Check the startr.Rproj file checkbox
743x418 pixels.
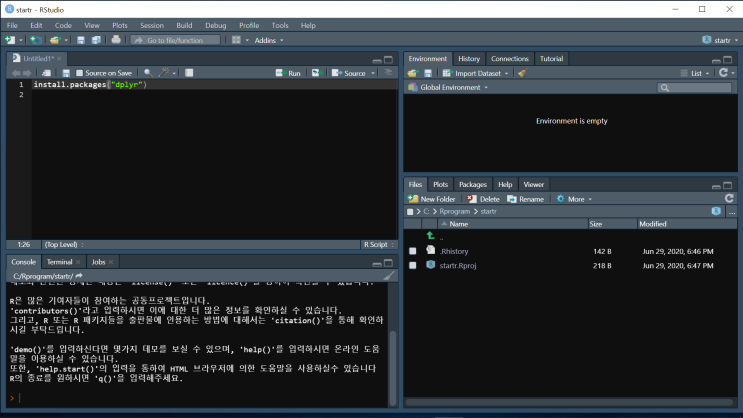(x=413, y=265)
